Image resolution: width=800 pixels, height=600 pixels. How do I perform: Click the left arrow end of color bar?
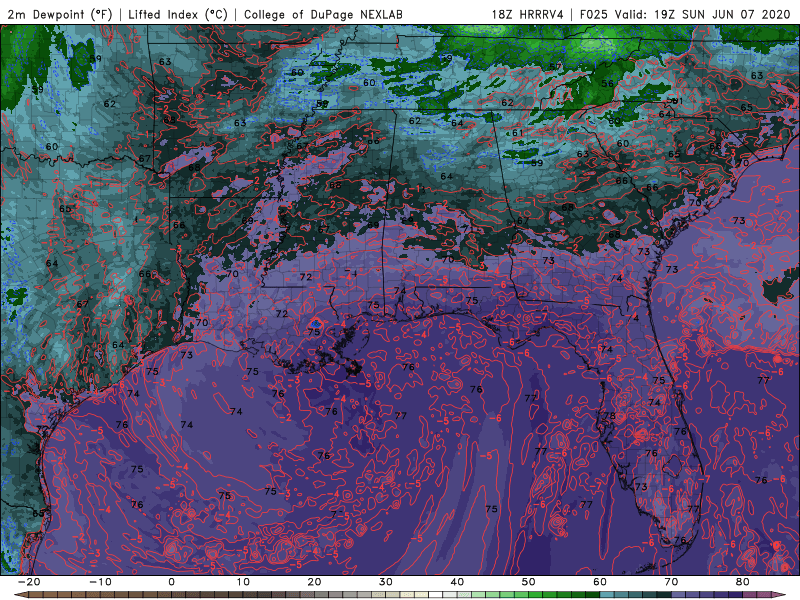[x=19, y=595]
